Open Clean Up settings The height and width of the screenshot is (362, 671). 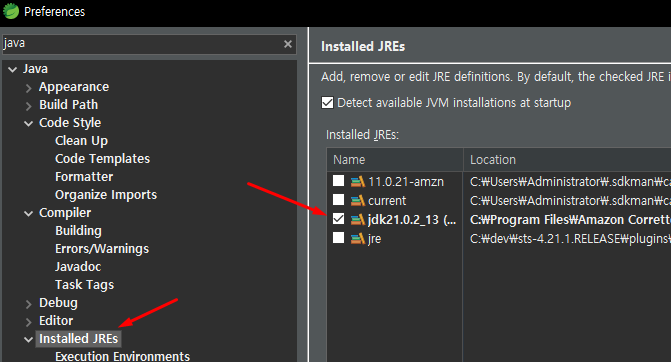81,141
